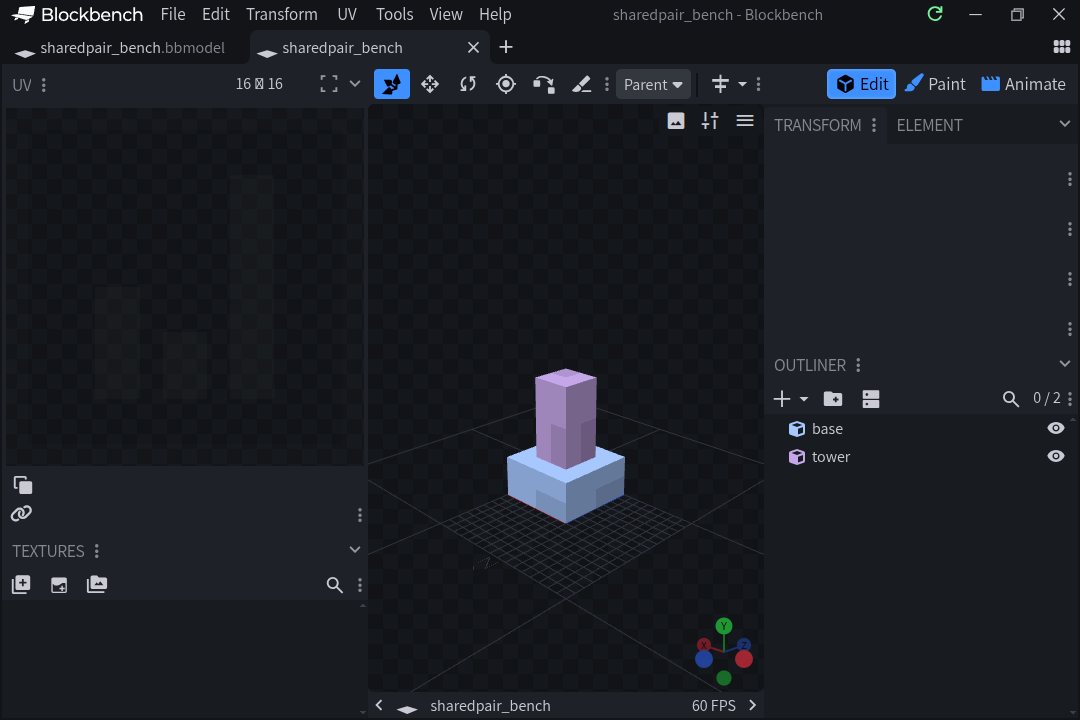This screenshot has width=1080, height=720.
Task: Open Textures panel options dots
Action: [x=96, y=551]
